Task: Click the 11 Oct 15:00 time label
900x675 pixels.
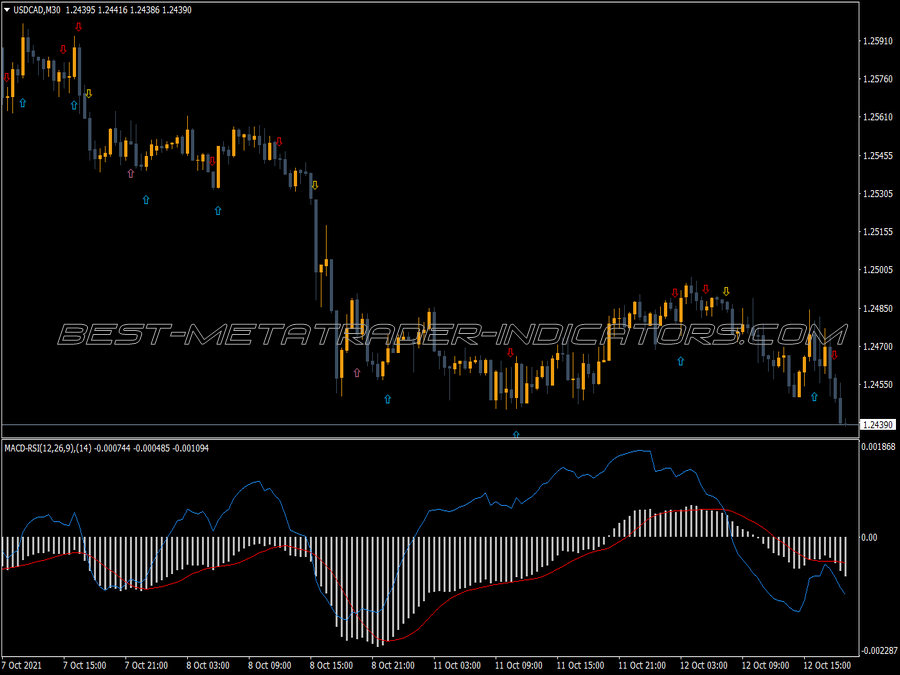Action: tap(580, 665)
